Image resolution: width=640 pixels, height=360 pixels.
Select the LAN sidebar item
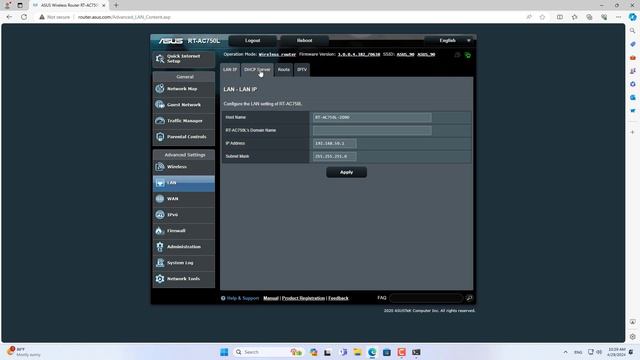(x=184, y=183)
